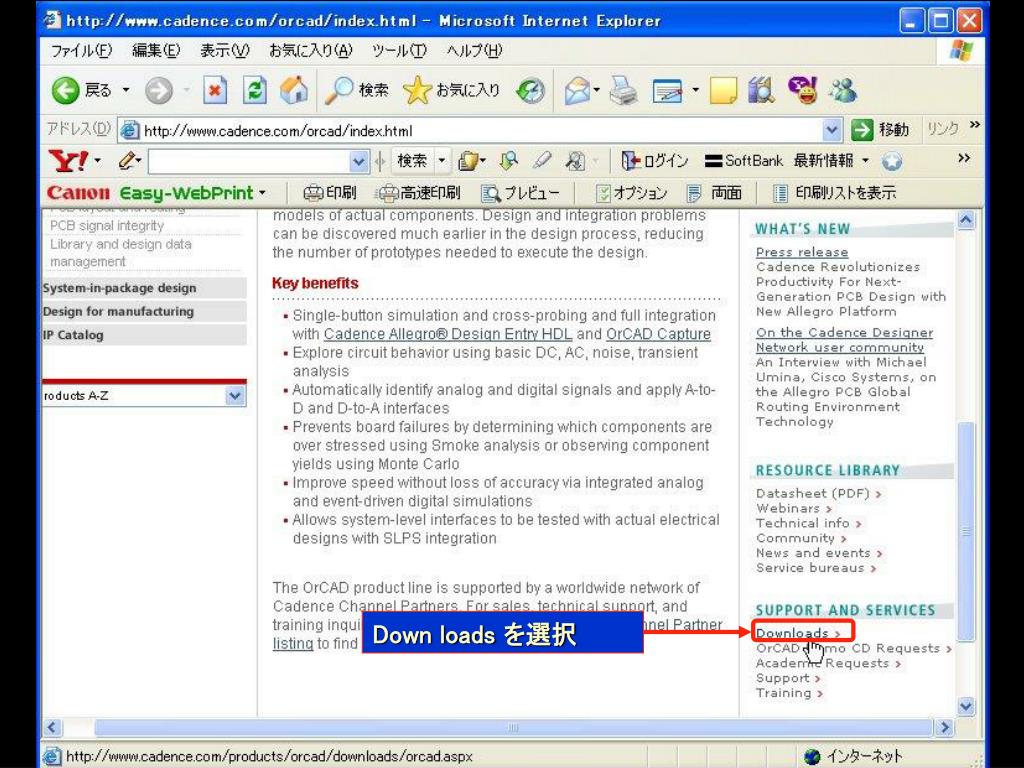Click the SoftBank 最新情報 toolbar button
The height and width of the screenshot is (768, 1024).
[787, 161]
